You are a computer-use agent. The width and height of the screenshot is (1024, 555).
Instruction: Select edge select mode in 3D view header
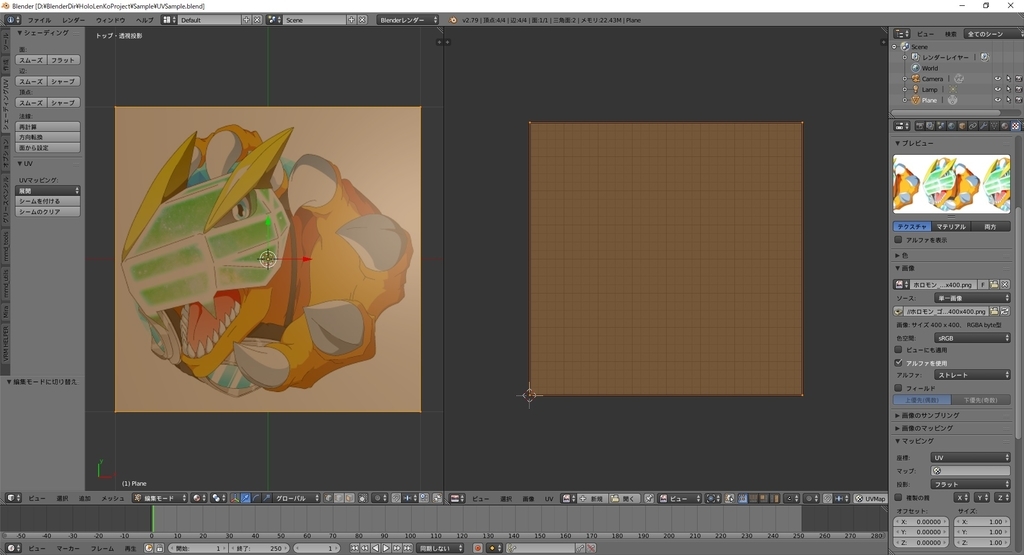[x=338, y=498]
